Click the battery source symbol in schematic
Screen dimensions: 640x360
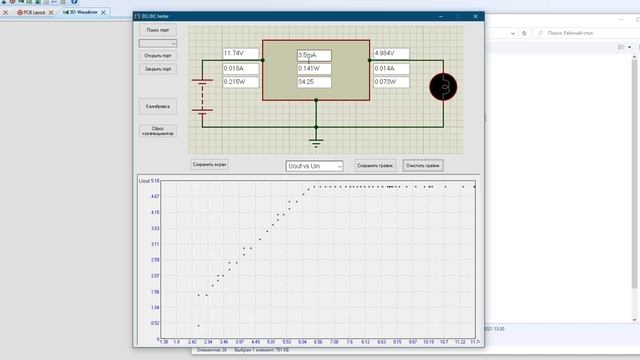click(202, 96)
